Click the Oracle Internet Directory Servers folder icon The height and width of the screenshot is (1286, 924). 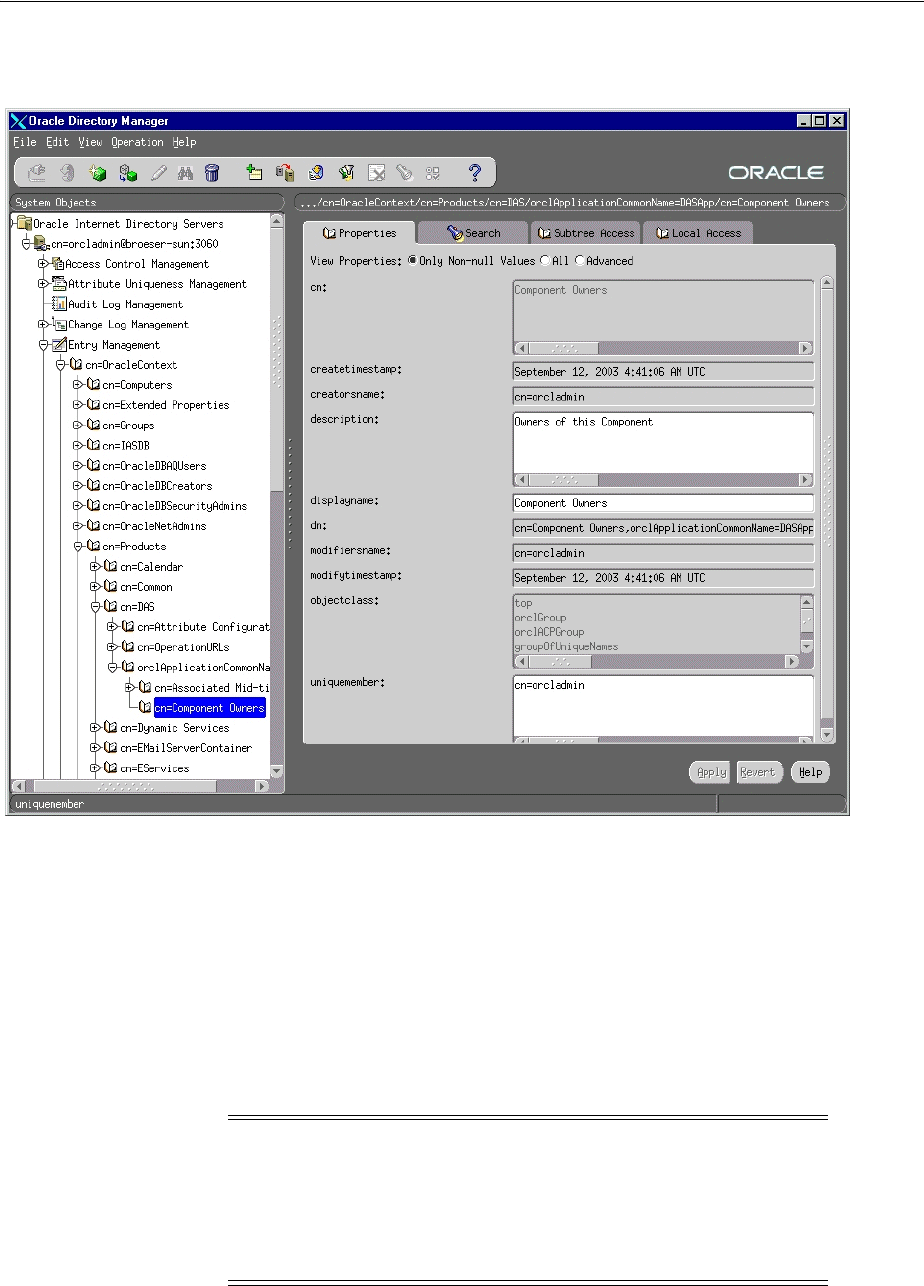(x=25, y=224)
